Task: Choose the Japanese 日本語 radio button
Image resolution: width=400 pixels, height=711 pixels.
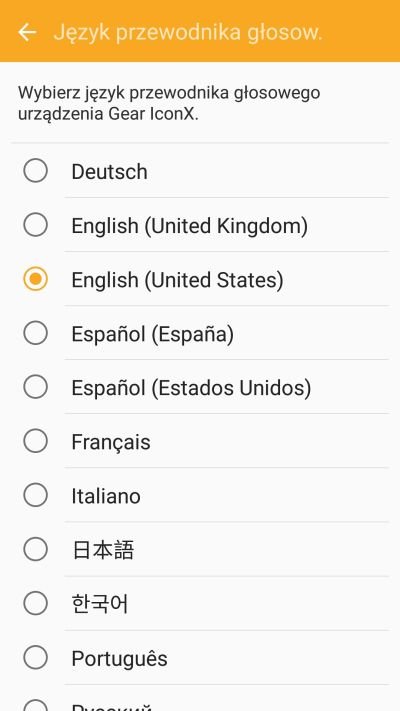Action: (35, 549)
